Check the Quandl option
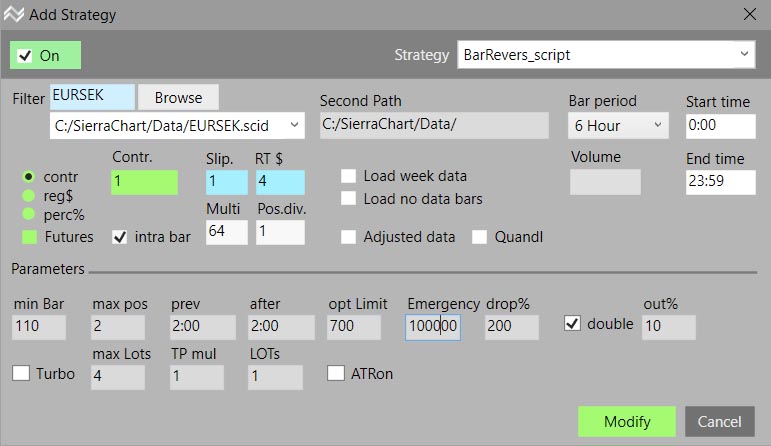Image resolution: width=771 pixels, height=446 pixels. click(x=480, y=237)
